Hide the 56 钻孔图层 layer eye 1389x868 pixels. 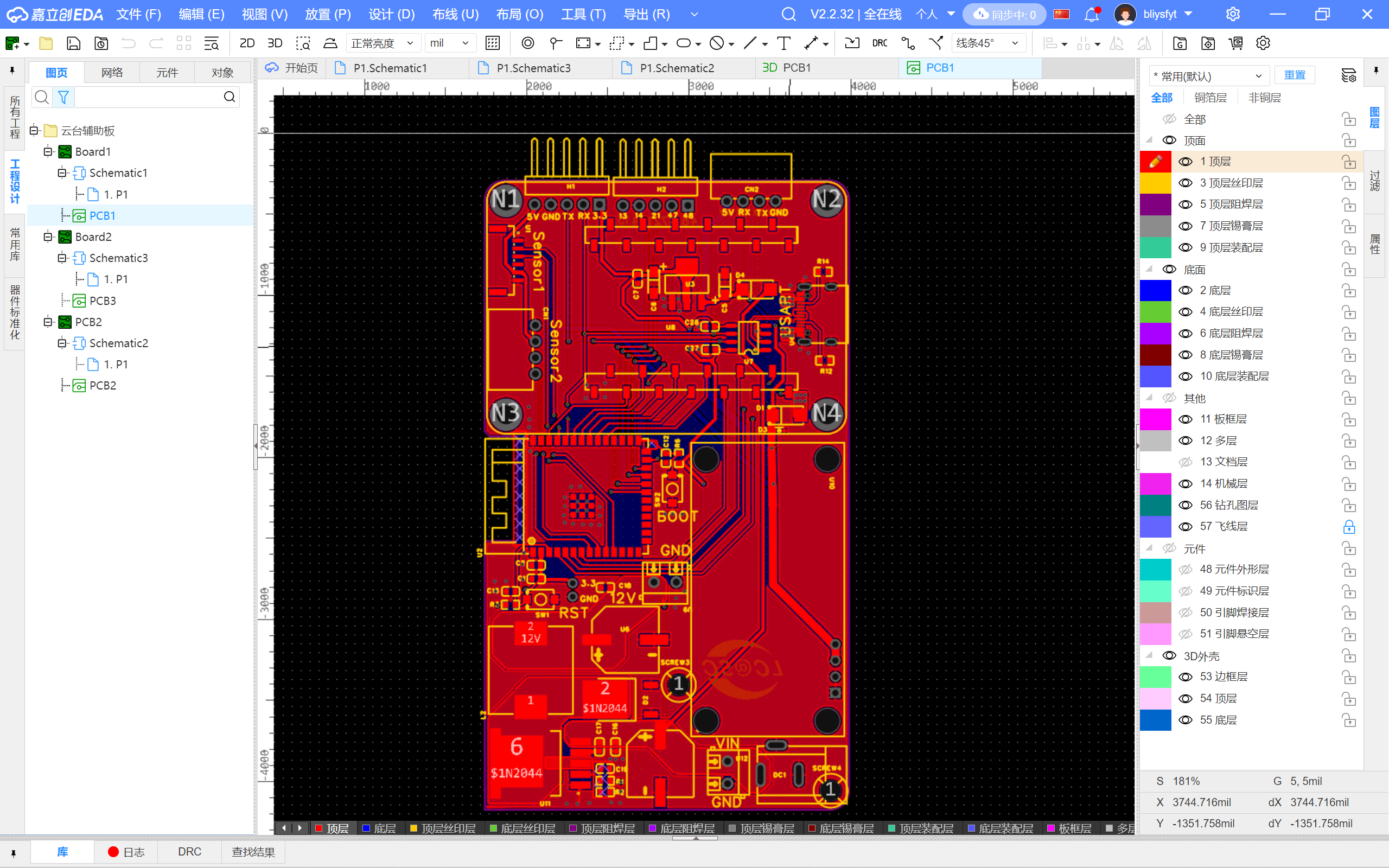pos(1185,505)
